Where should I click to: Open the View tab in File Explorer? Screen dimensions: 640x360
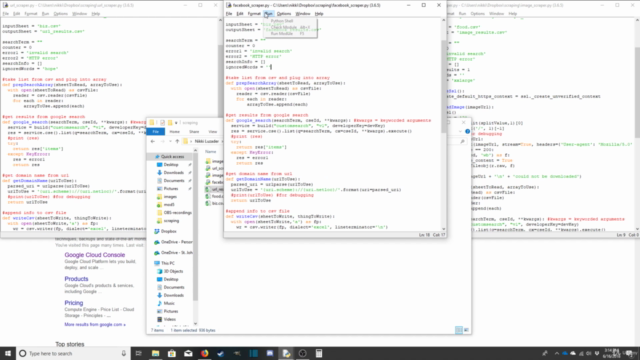[x=213, y=131]
